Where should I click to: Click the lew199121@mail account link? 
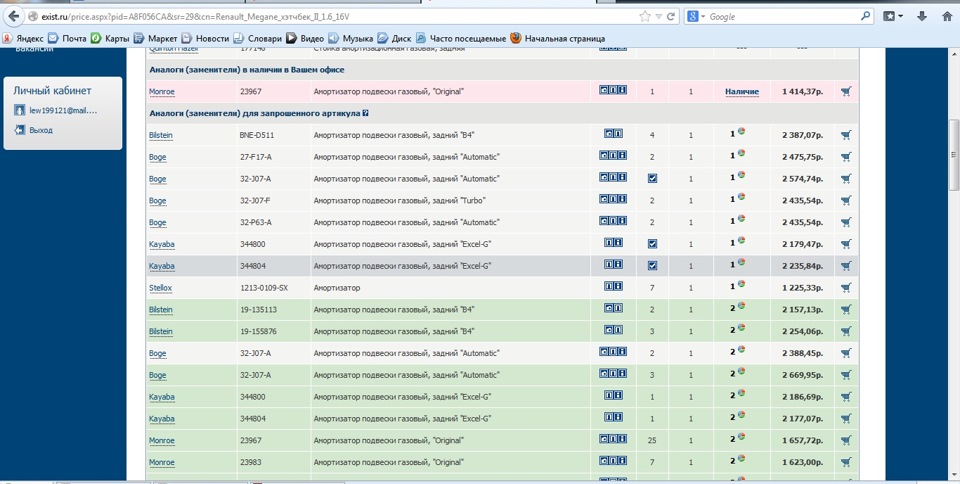63,111
